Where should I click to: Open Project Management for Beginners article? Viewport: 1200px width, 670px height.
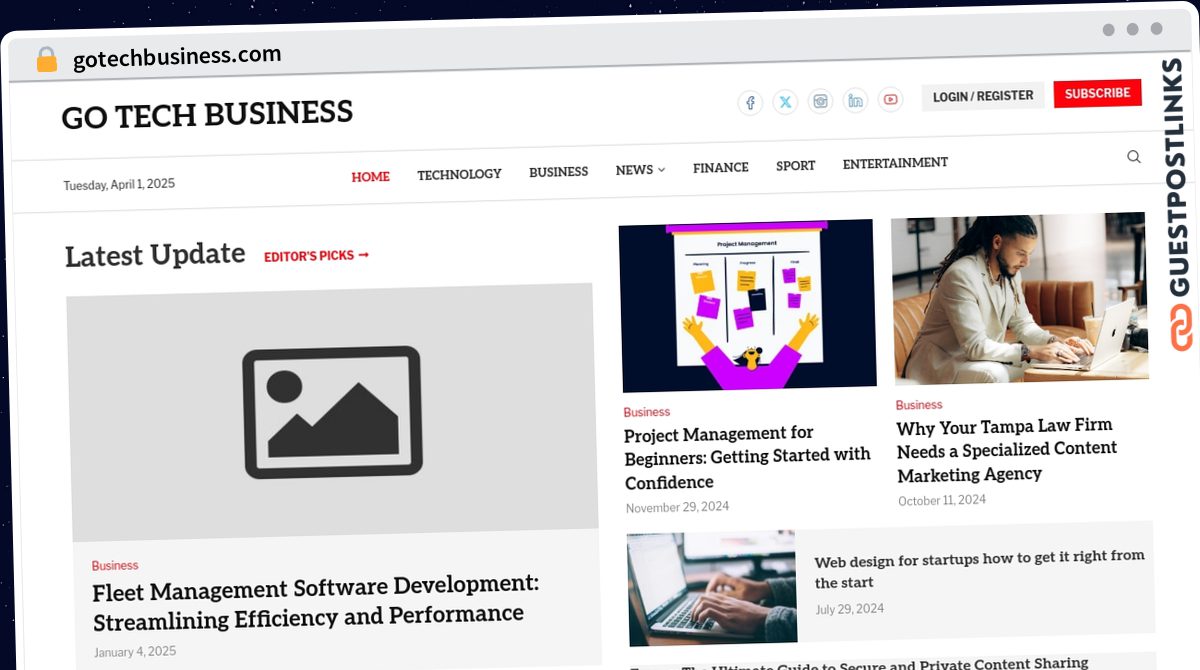747,458
